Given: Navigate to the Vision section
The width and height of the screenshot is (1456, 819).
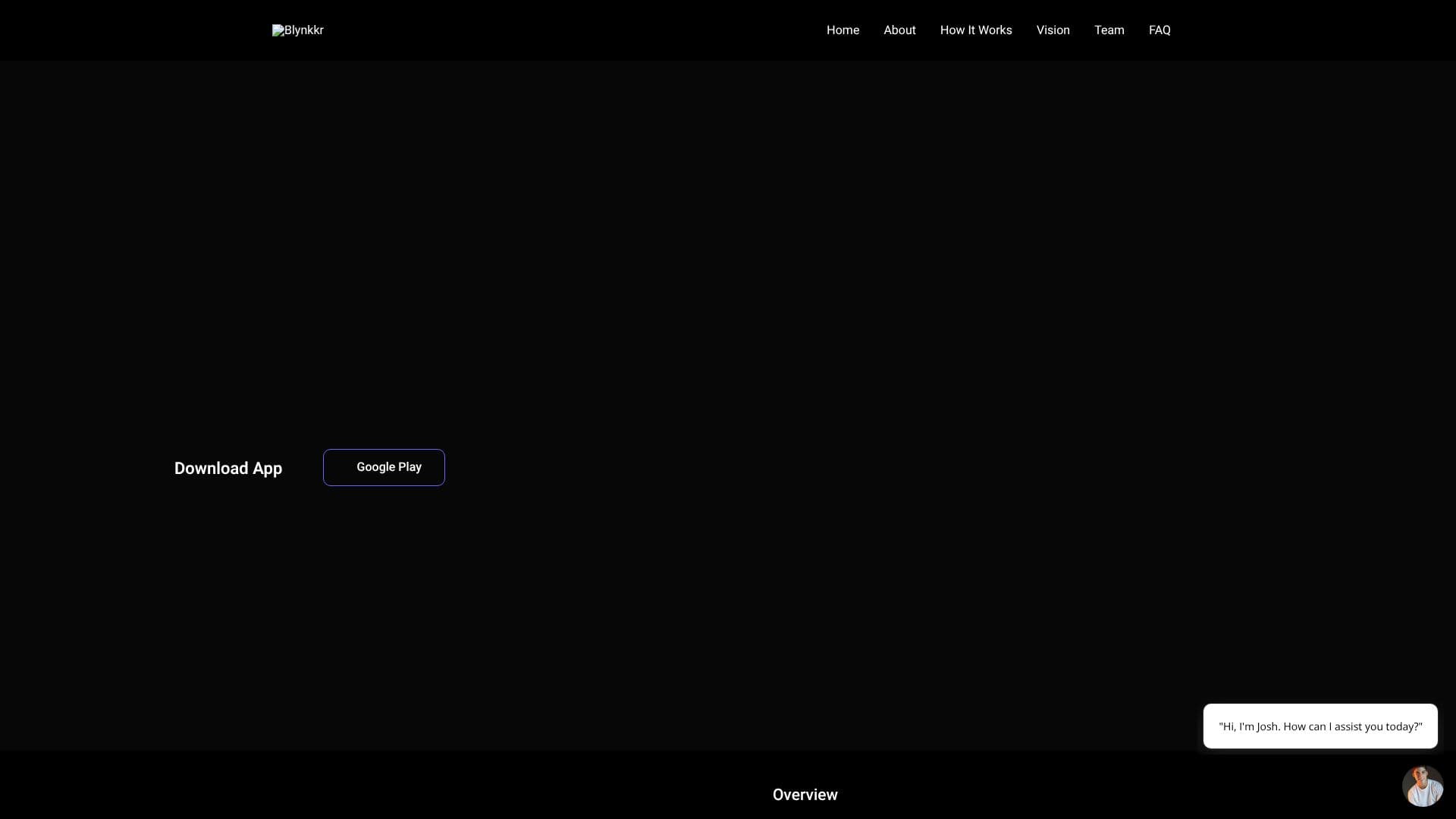Looking at the screenshot, I should click(x=1053, y=30).
